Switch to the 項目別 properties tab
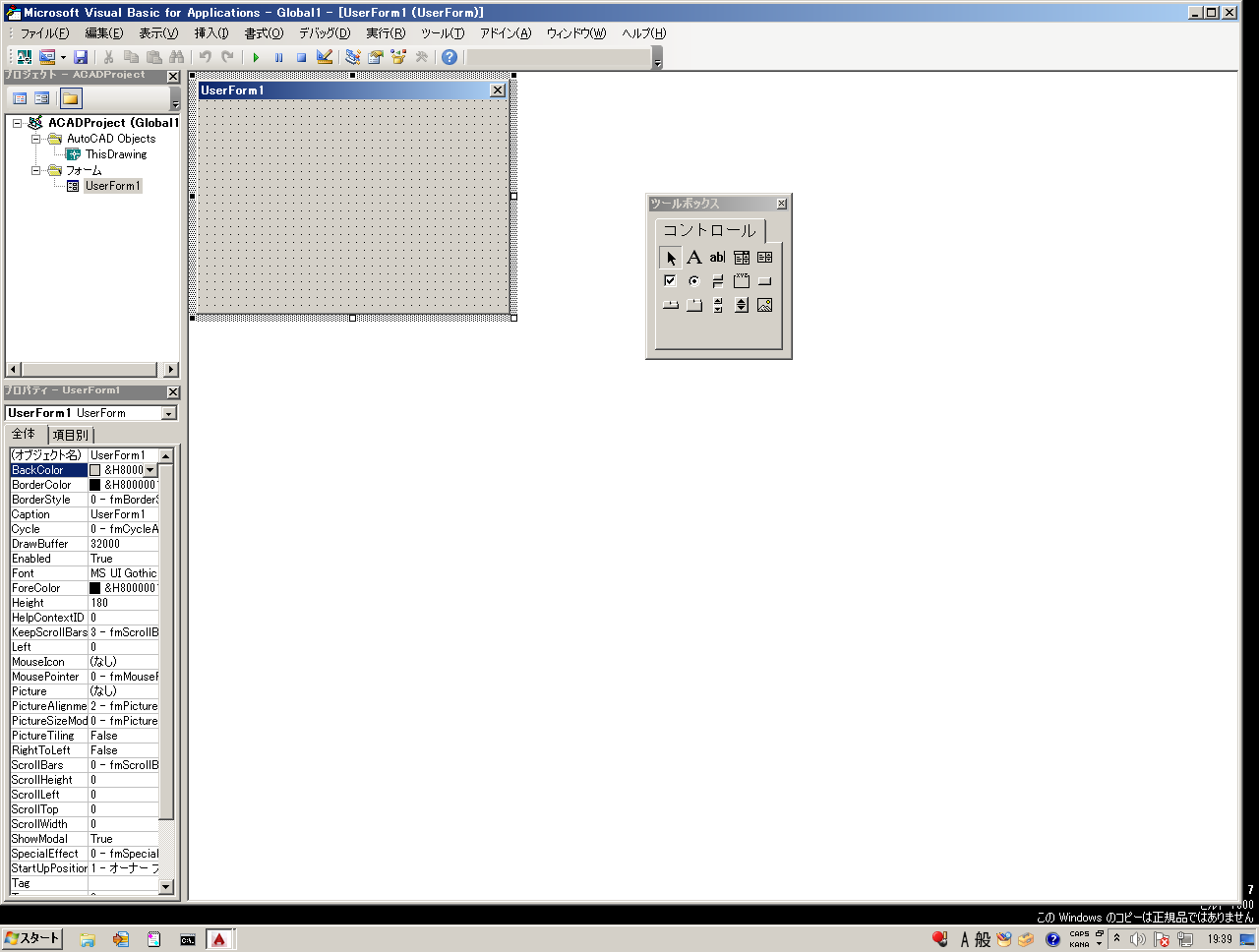 (71, 435)
